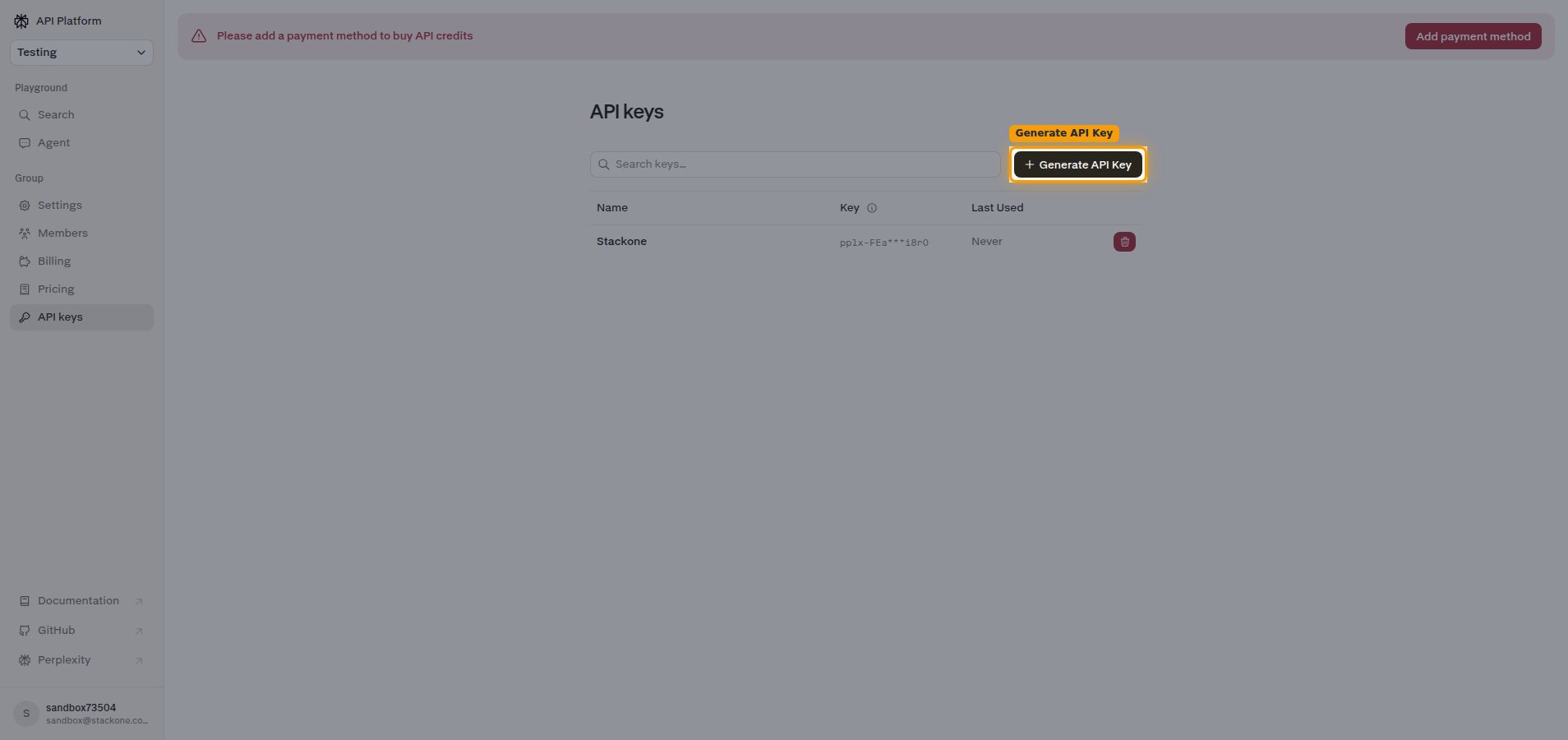Open Agent playground item
Image resolution: width=1568 pixels, height=740 pixels.
click(81, 143)
